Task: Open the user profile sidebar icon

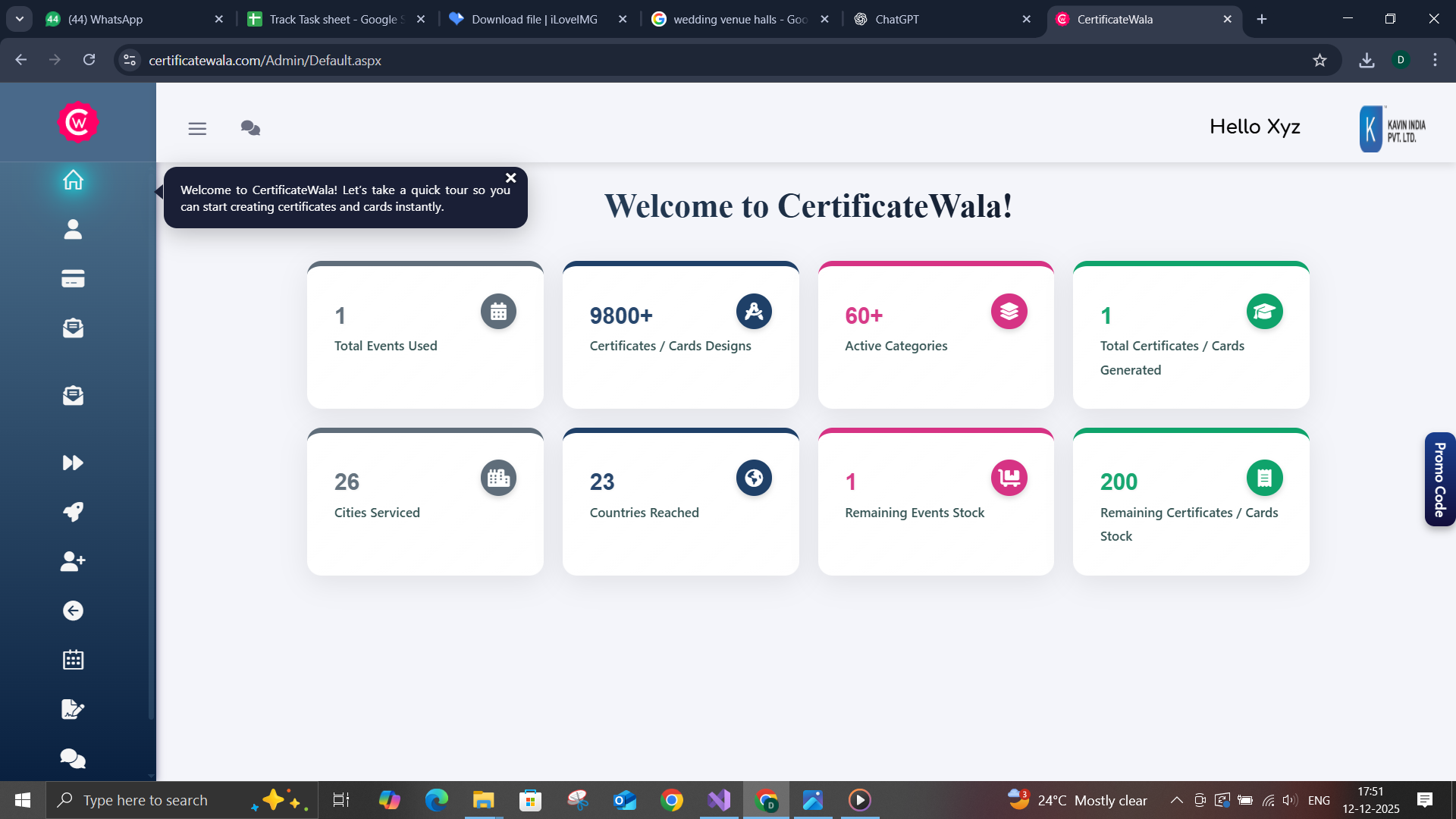Action: tap(73, 229)
